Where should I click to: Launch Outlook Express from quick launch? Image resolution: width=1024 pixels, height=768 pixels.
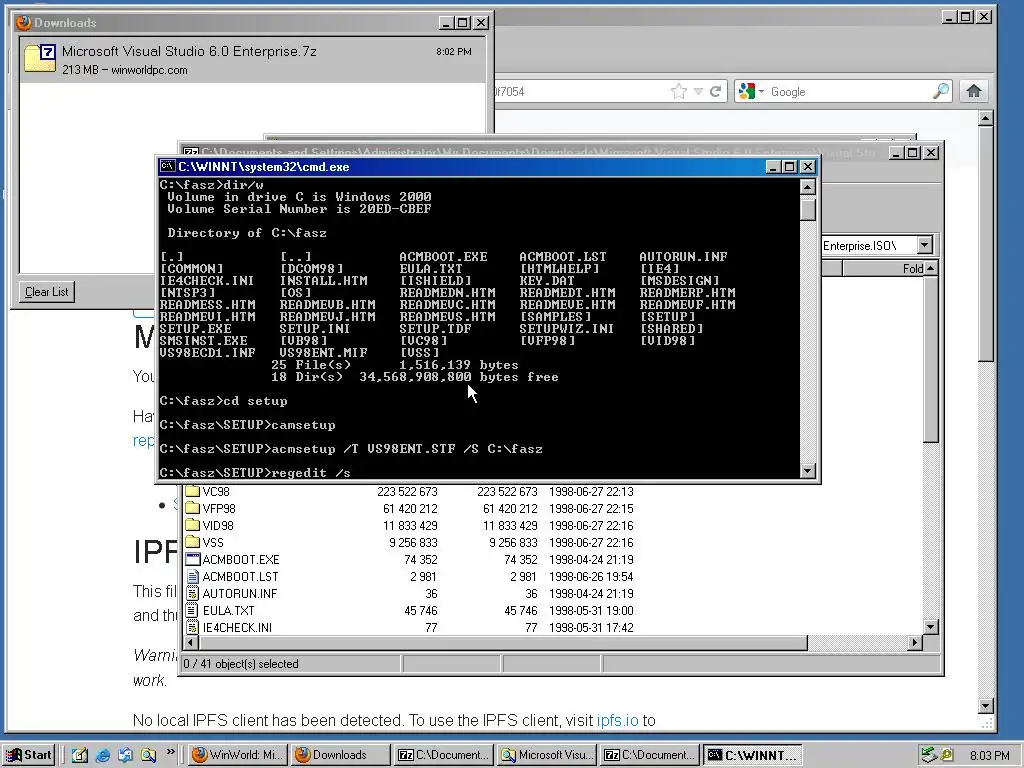coord(125,755)
